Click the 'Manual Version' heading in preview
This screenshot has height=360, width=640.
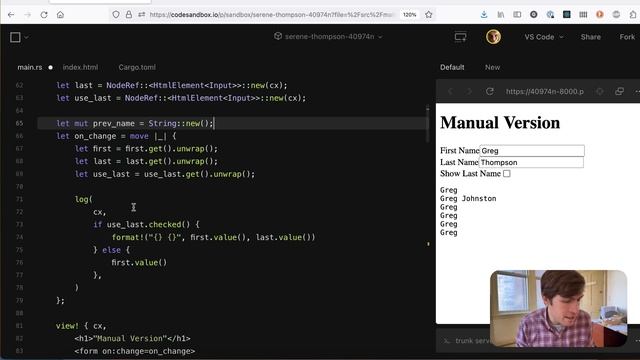500,123
